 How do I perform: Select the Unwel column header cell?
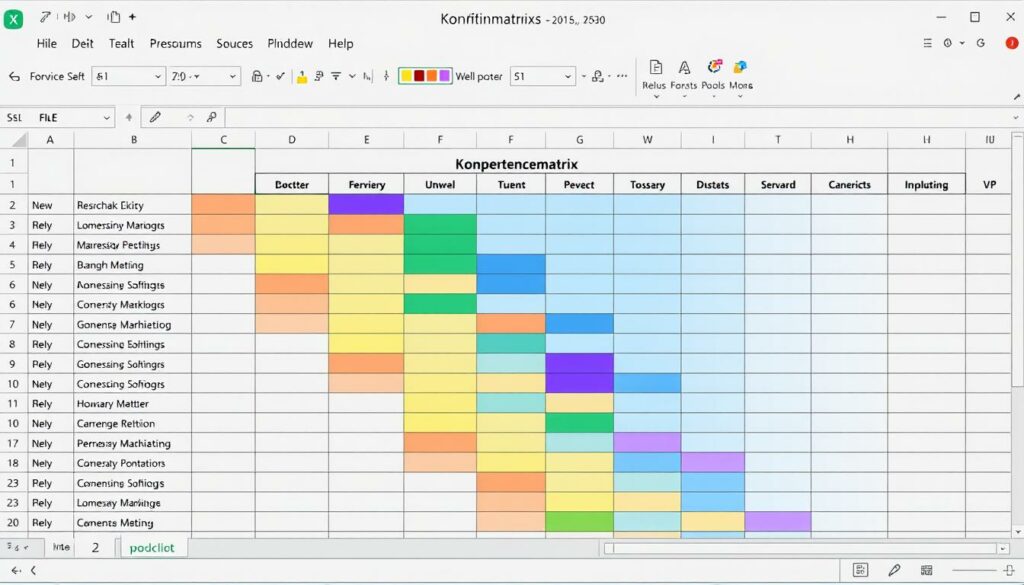click(x=439, y=184)
